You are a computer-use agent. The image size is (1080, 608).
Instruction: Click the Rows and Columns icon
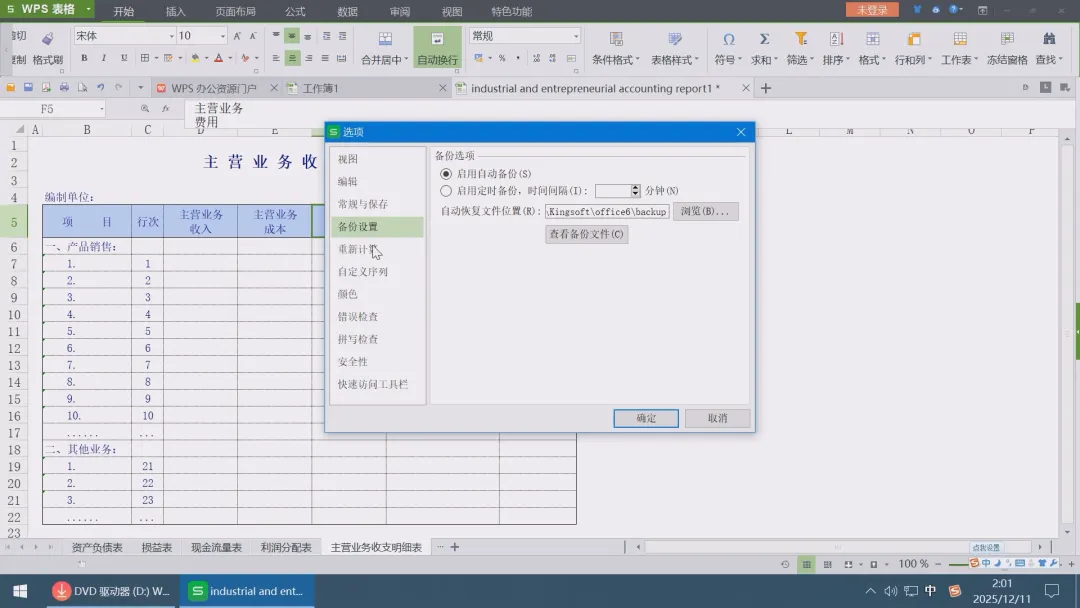[913, 39]
